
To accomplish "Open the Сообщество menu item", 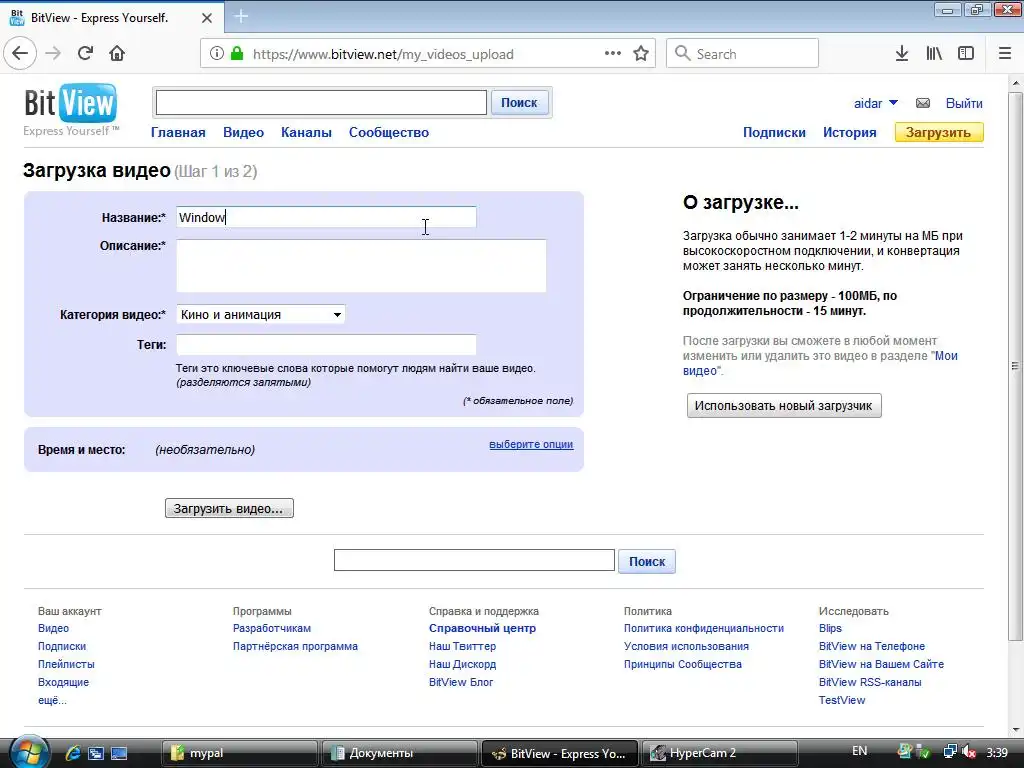I will tap(389, 133).
